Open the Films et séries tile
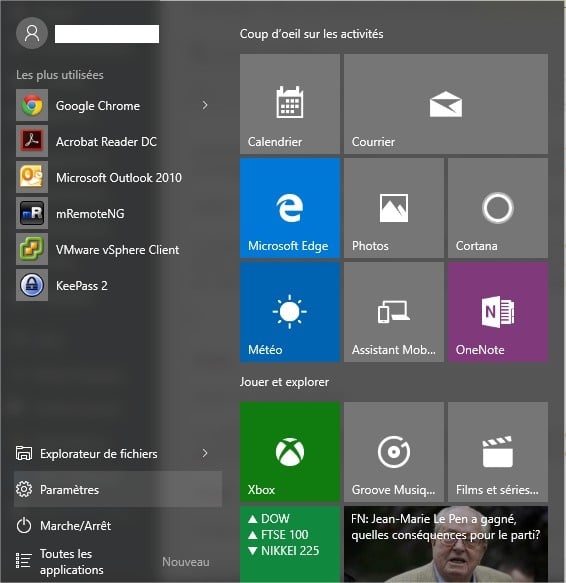This screenshot has width=566, height=583. [498, 452]
